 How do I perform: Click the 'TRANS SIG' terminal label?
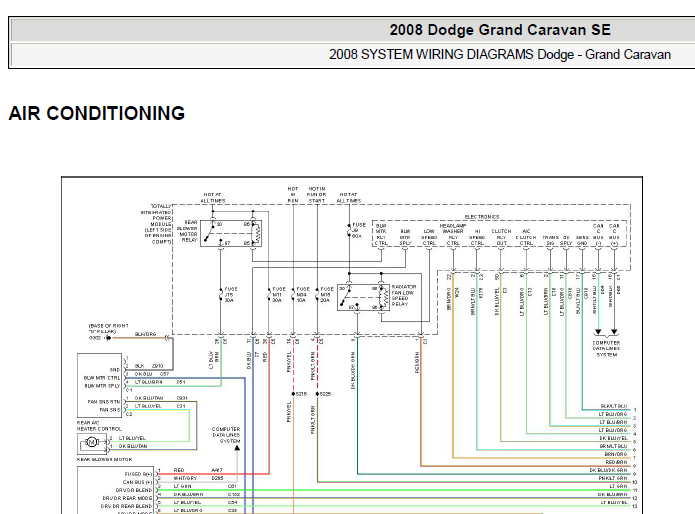point(550,240)
